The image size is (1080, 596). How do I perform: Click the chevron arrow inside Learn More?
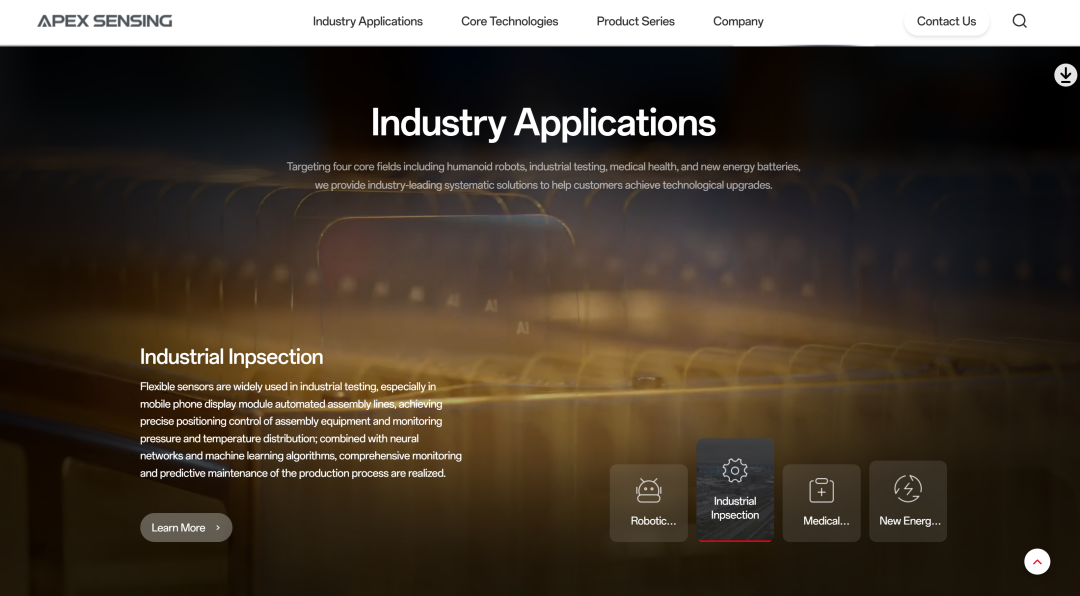tap(218, 528)
